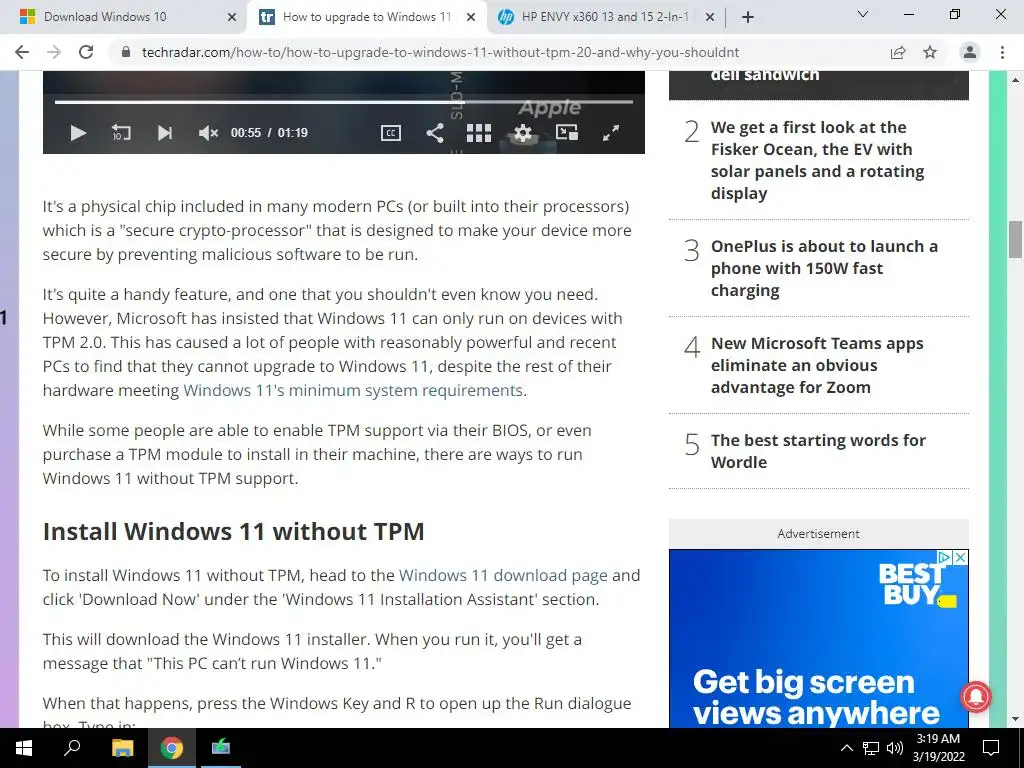Open the green app next to Chrome
The width and height of the screenshot is (1024, 768).
point(221,748)
